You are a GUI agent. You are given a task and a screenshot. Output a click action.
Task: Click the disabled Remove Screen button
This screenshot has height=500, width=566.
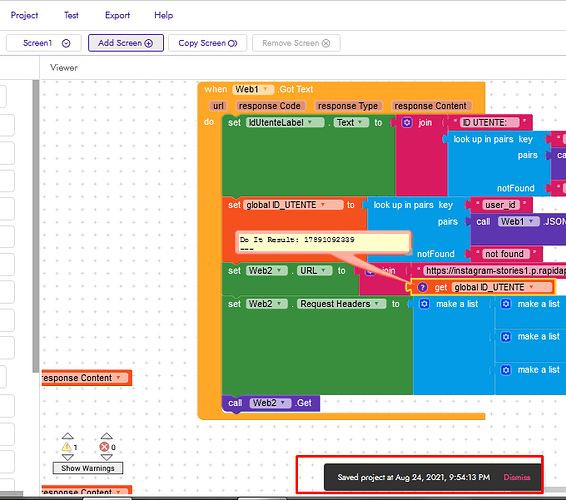(296, 43)
